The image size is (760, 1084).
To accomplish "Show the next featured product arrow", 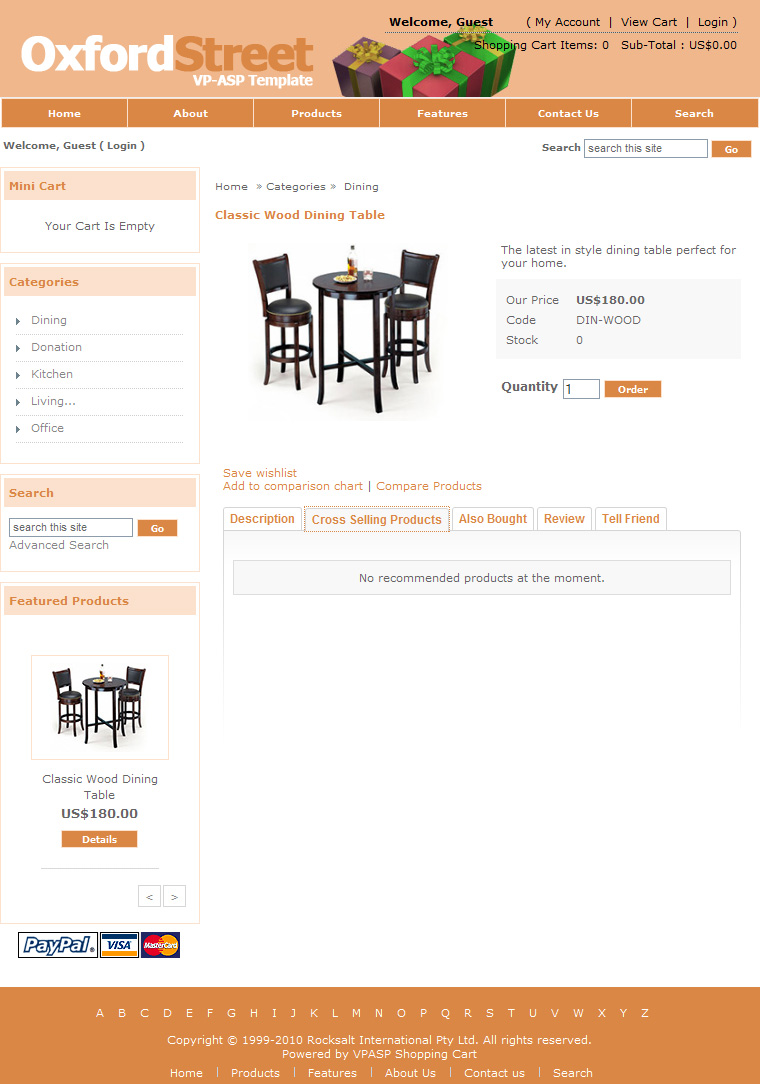I will point(174,896).
